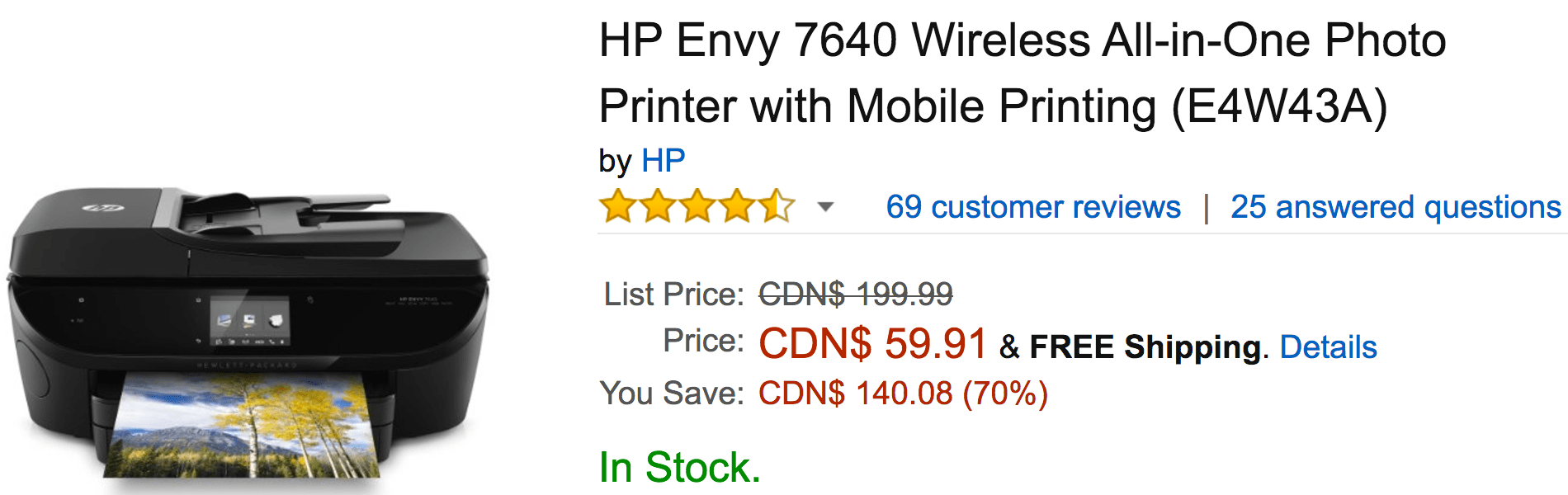Viewport: 1568px width, 495px height.
Task: Expand the star rating breakdown arrow
Action: pos(825,207)
